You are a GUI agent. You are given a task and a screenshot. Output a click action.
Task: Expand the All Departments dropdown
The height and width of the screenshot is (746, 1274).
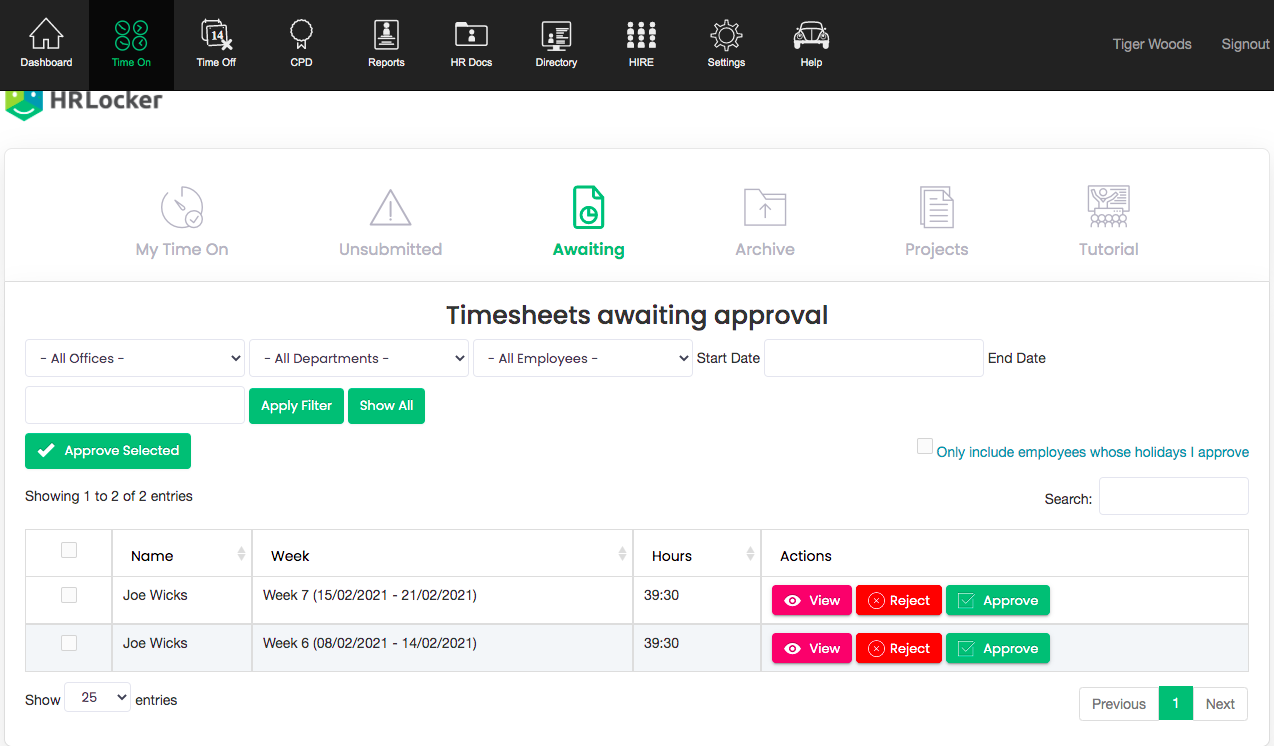point(358,357)
